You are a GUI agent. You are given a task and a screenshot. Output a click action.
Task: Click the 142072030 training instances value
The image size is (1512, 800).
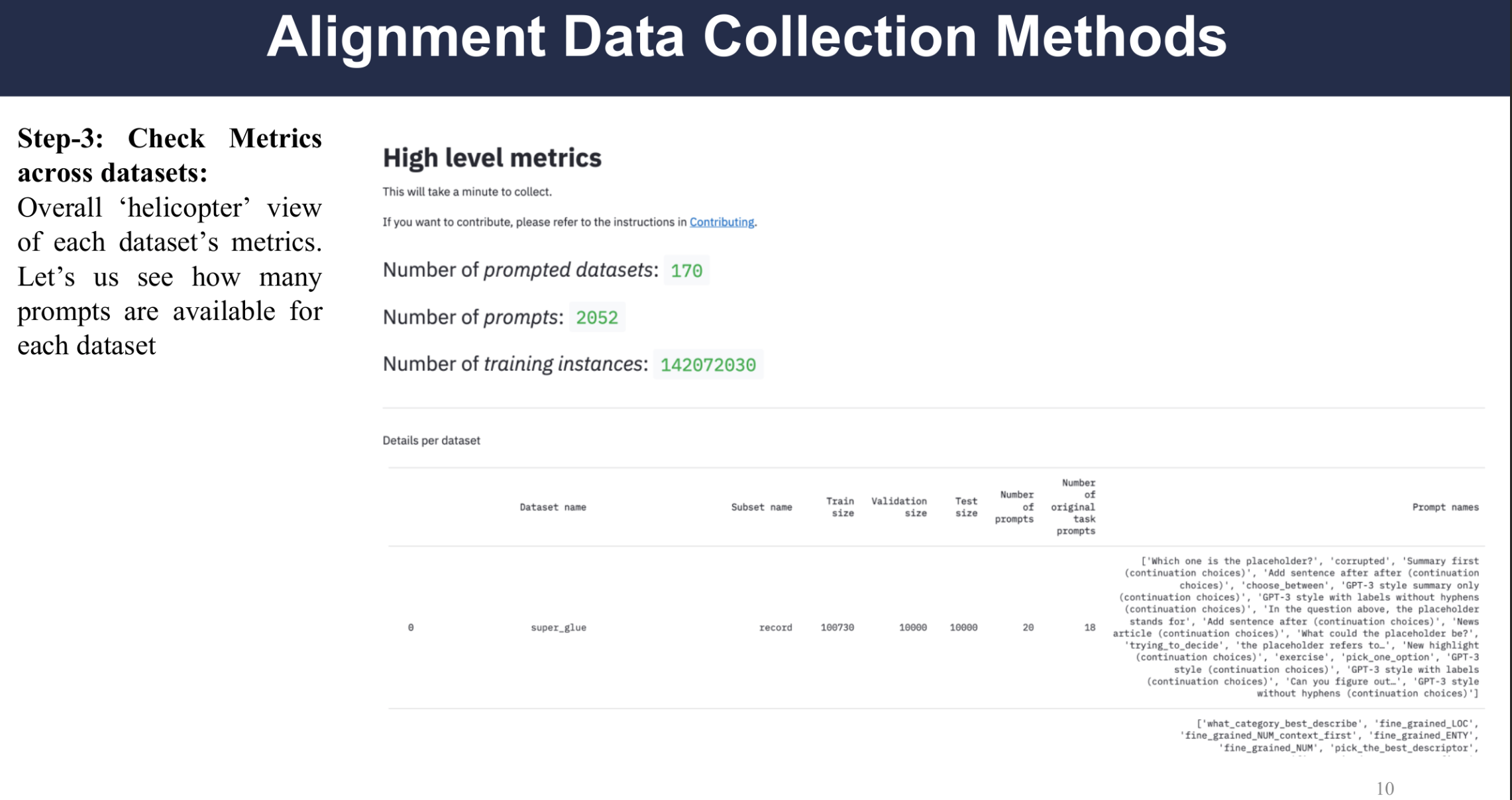pyautogui.click(x=708, y=364)
